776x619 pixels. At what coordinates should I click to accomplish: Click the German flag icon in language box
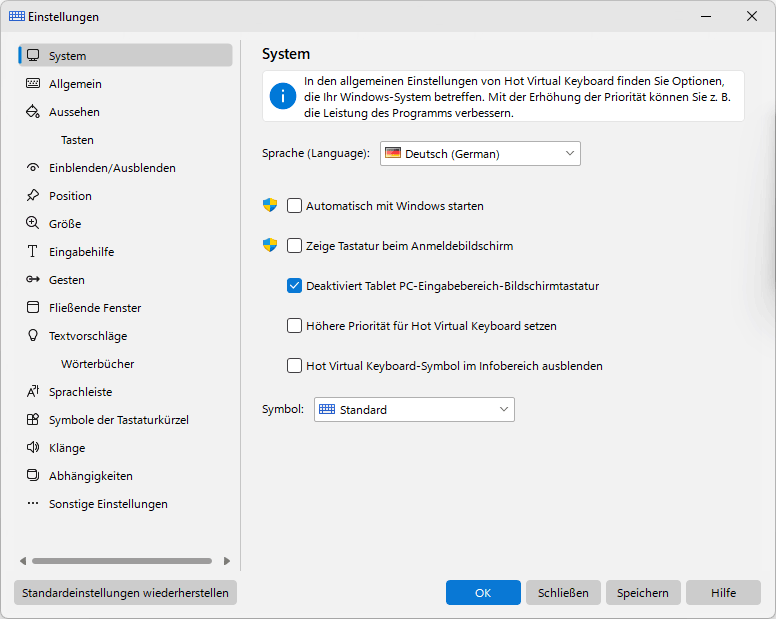[x=393, y=153]
